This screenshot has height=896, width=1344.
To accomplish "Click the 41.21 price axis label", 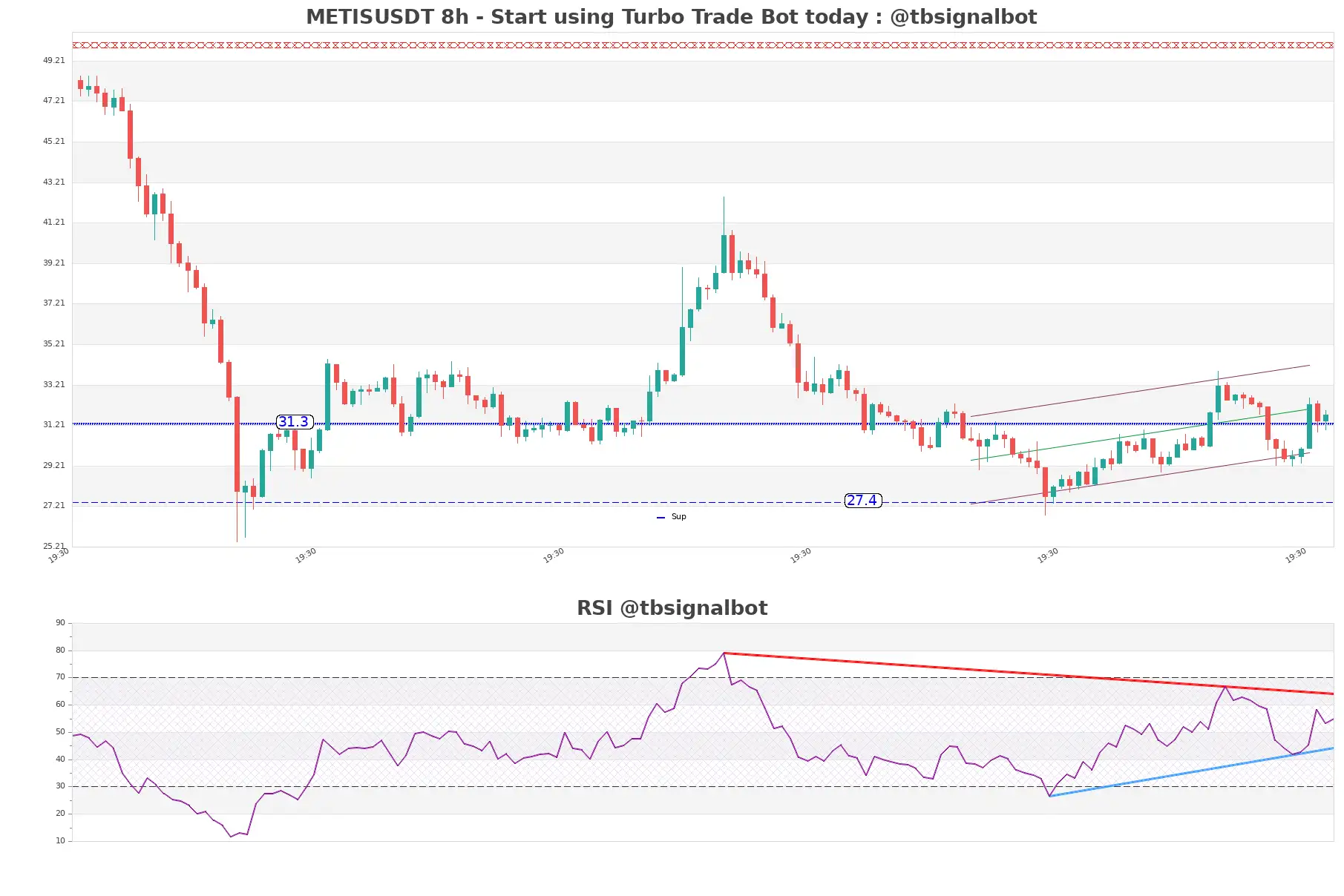I will pyautogui.click(x=54, y=222).
